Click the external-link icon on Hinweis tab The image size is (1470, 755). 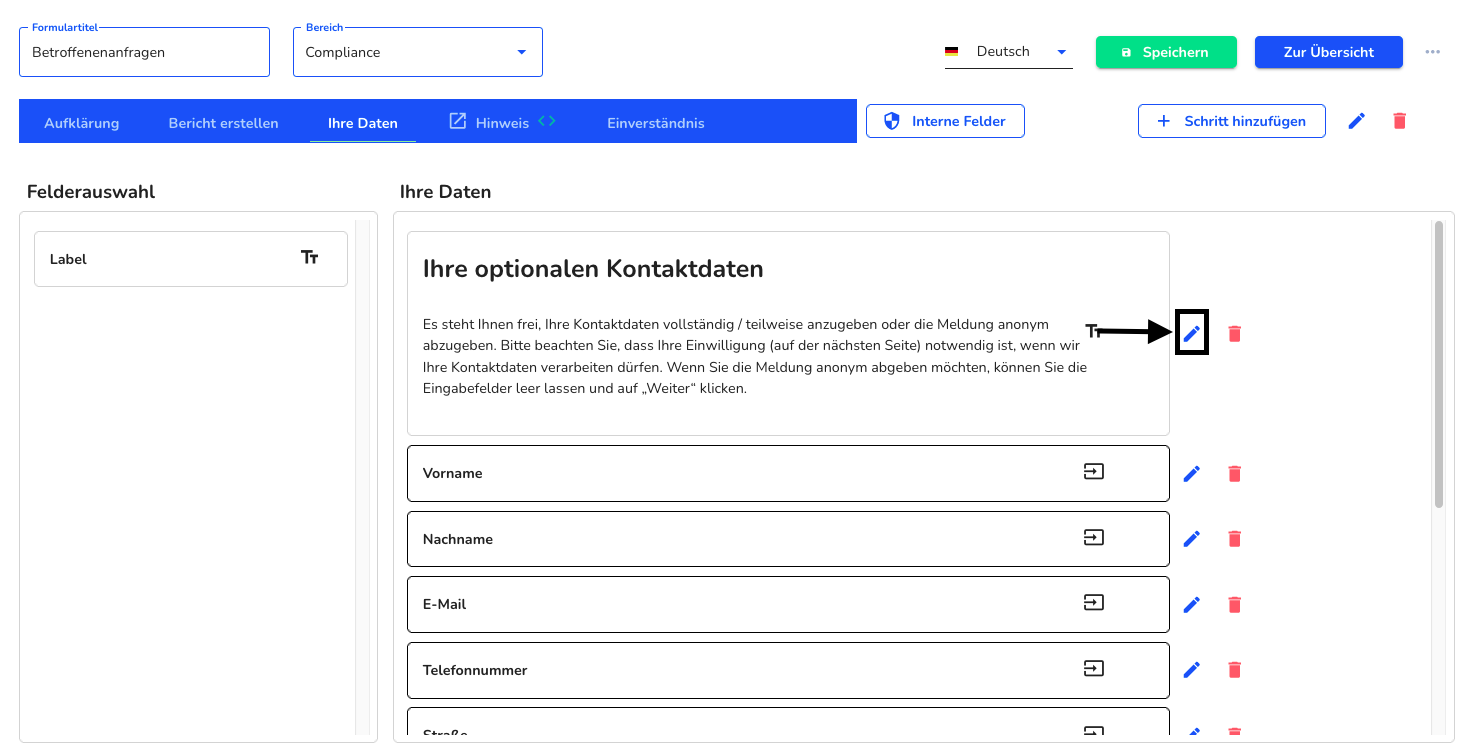pyautogui.click(x=457, y=121)
